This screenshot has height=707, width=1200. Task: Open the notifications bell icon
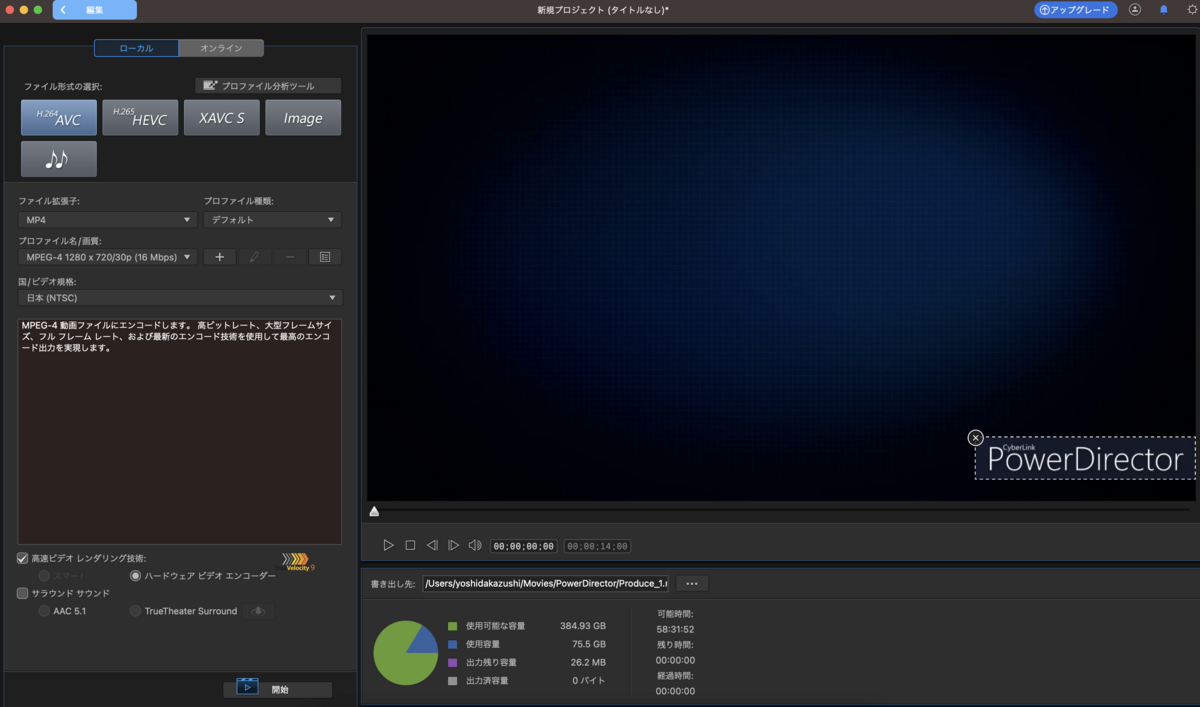(x=1163, y=9)
